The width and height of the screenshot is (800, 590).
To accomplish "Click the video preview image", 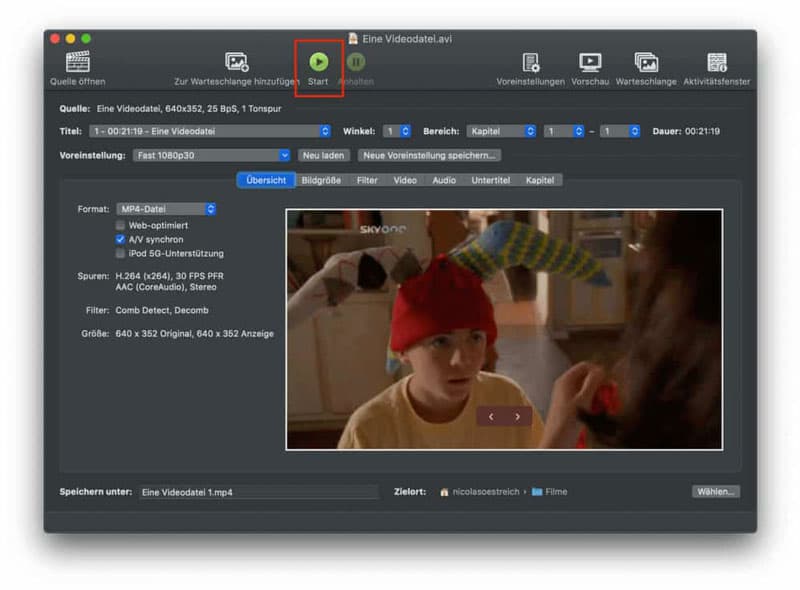I will pyautogui.click(x=504, y=329).
